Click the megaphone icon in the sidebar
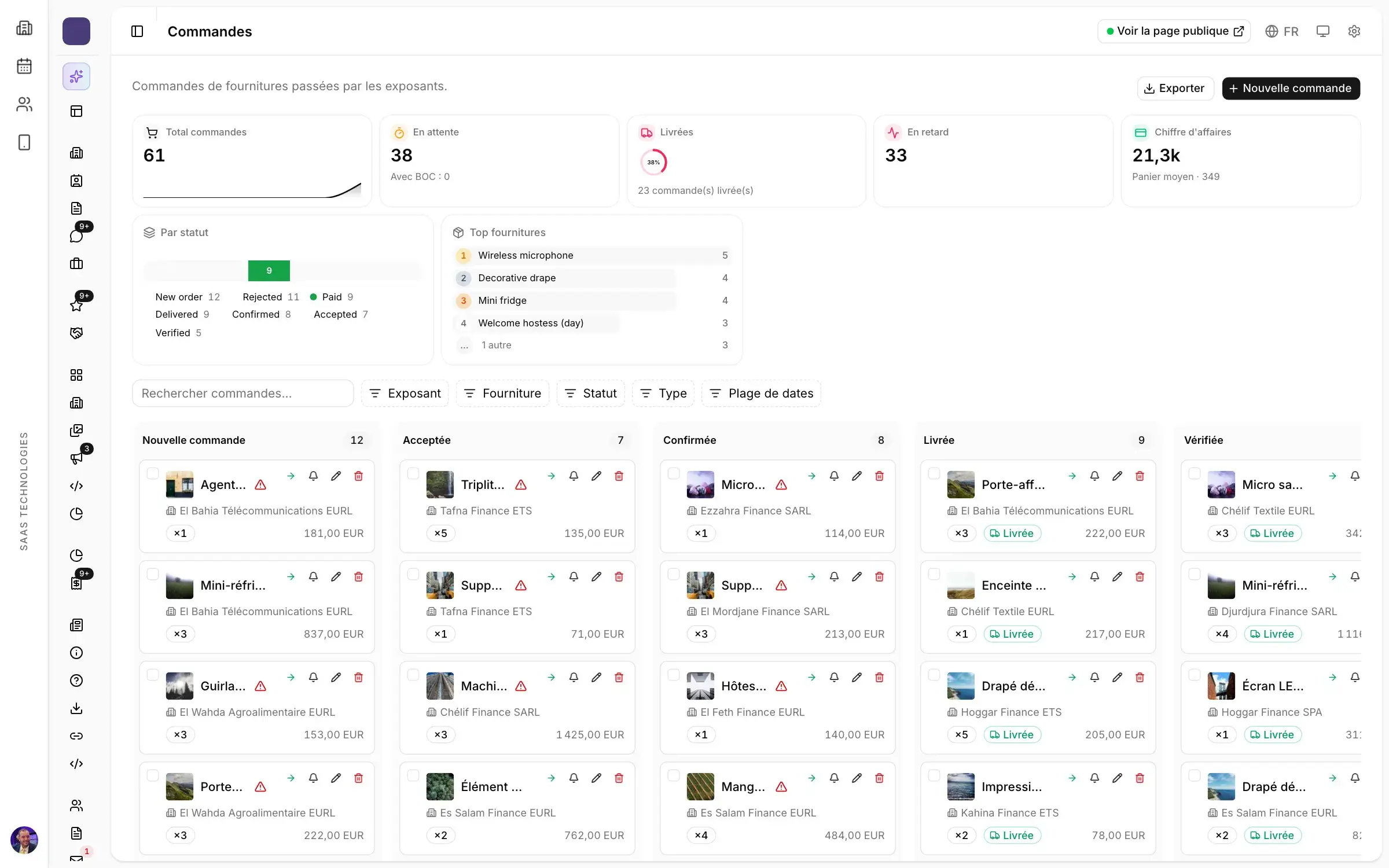 point(76,458)
